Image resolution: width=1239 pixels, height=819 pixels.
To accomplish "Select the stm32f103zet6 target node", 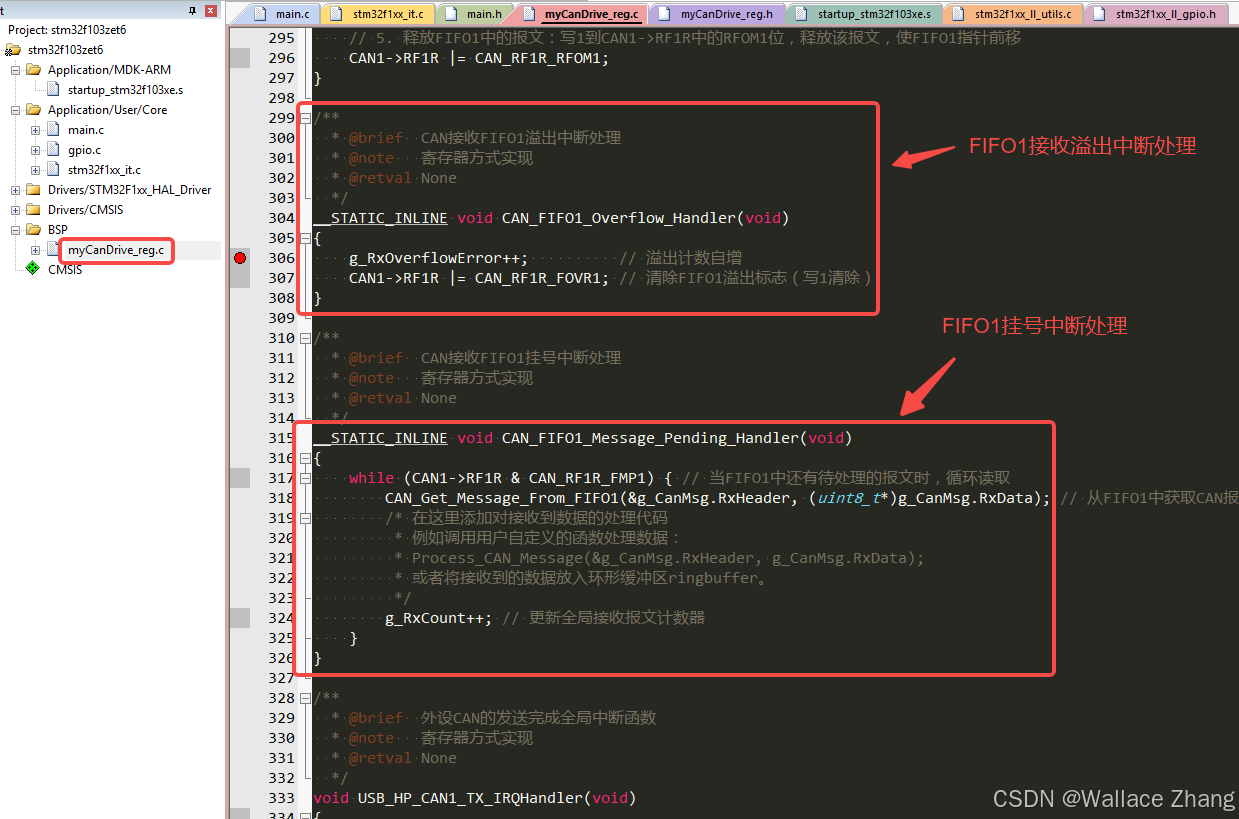I will [65, 50].
